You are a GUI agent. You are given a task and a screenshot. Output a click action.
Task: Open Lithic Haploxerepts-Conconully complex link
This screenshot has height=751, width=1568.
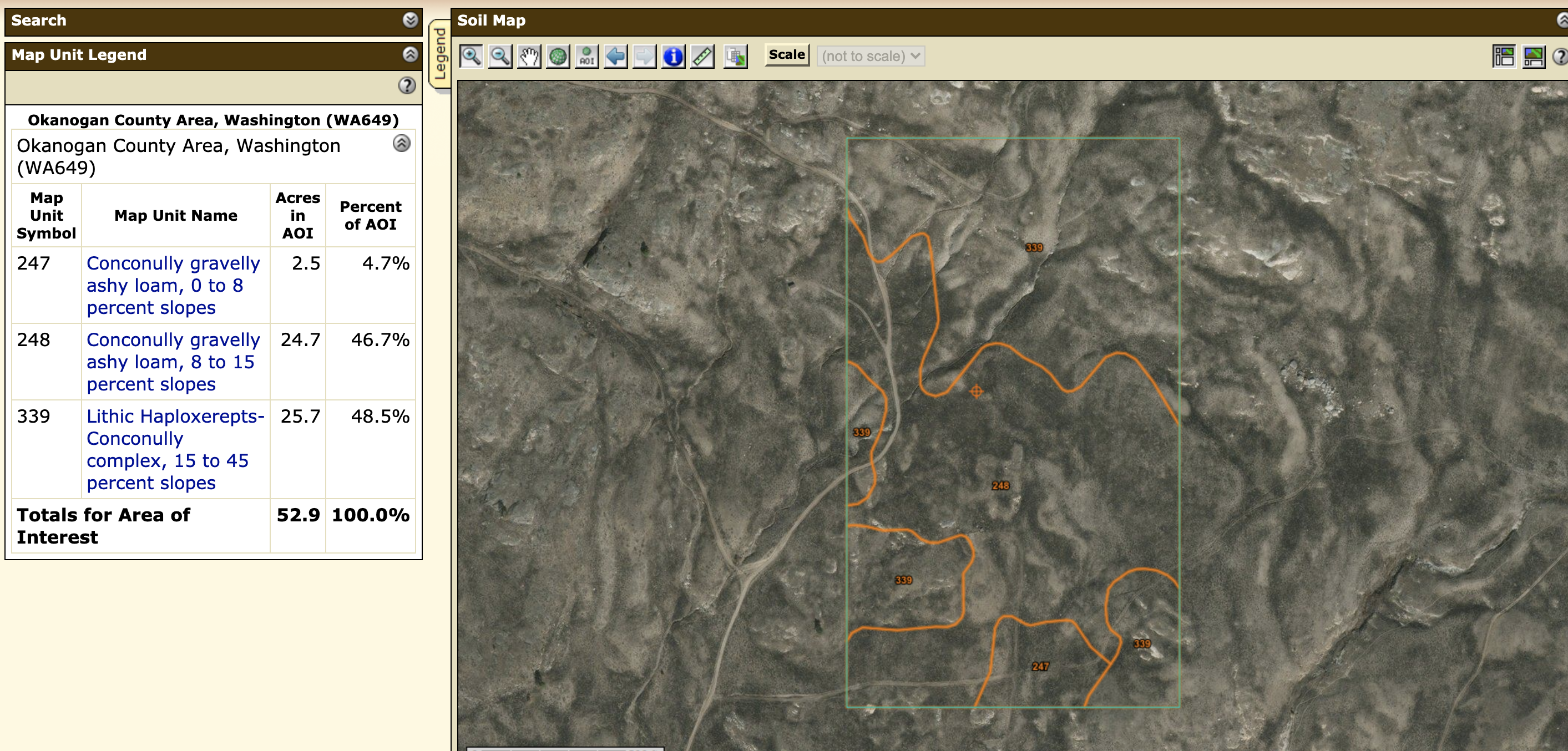point(175,449)
